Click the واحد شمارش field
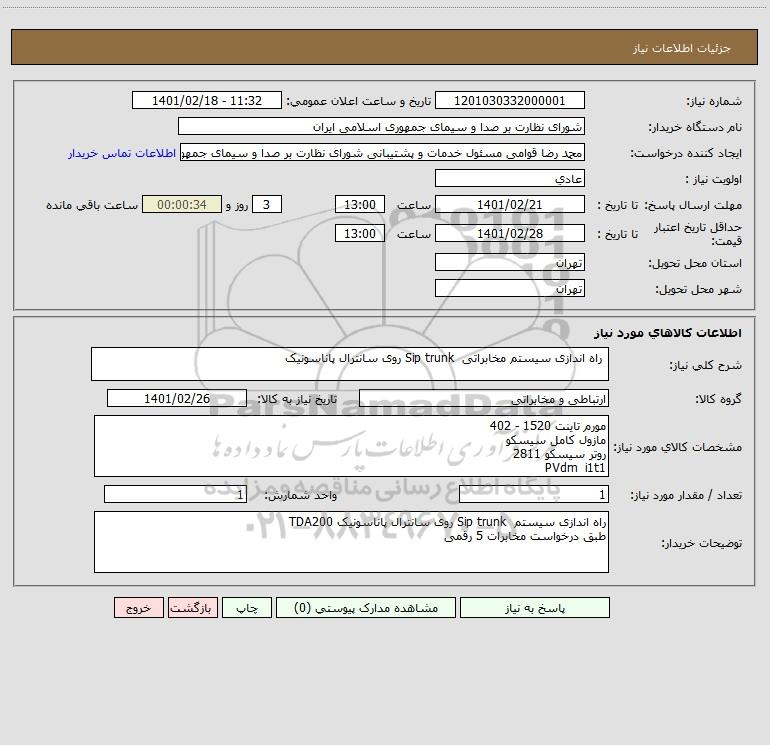Image resolution: width=770 pixels, height=745 pixels. click(175, 494)
